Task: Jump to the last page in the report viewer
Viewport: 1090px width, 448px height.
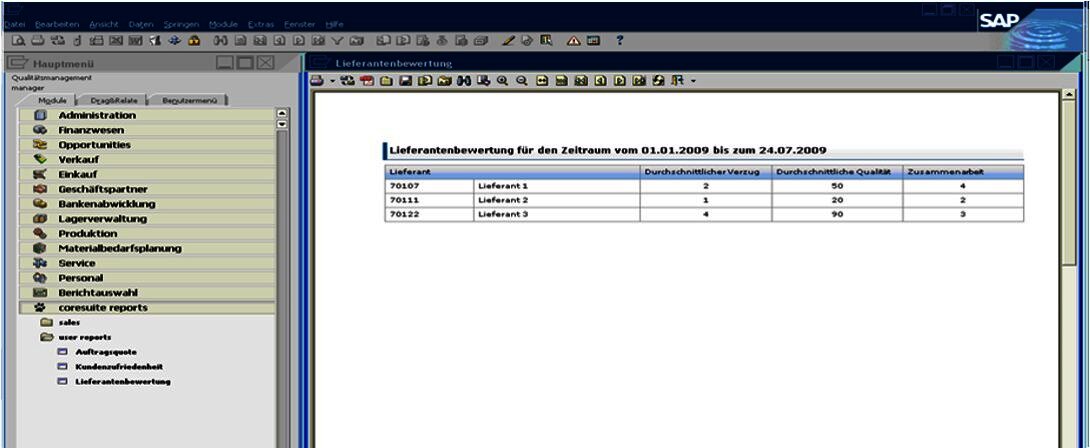Action: point(639,81)
